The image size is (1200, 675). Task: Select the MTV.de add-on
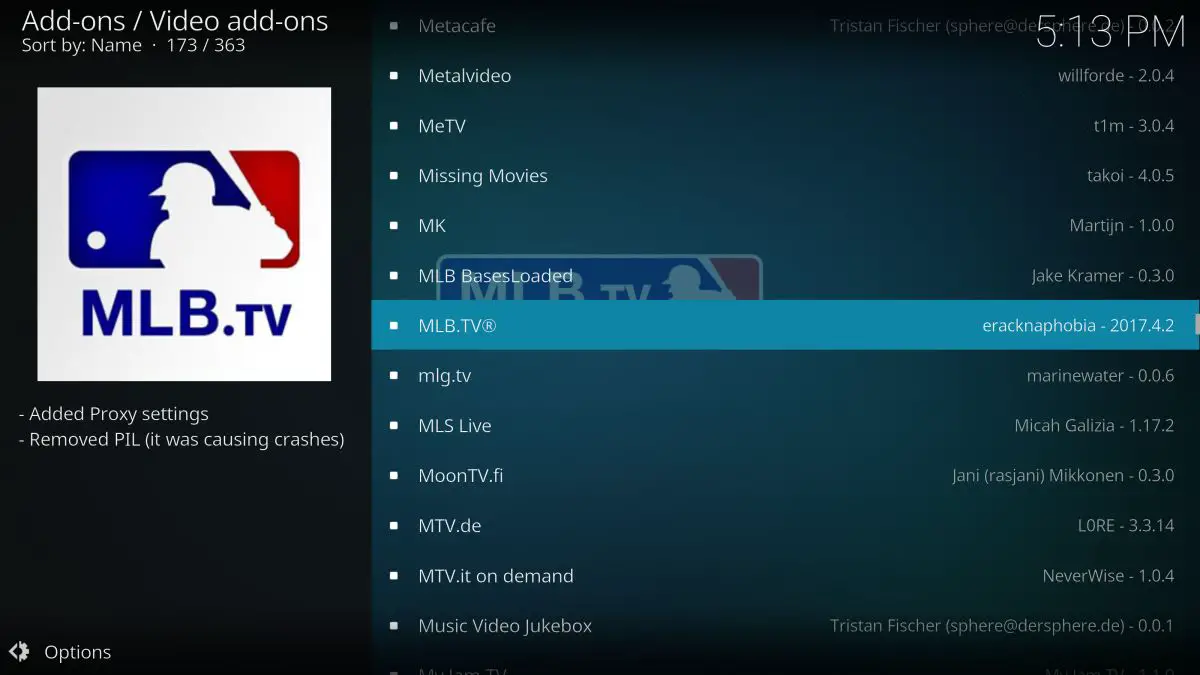pyautogui.click(x=785, y=526)
